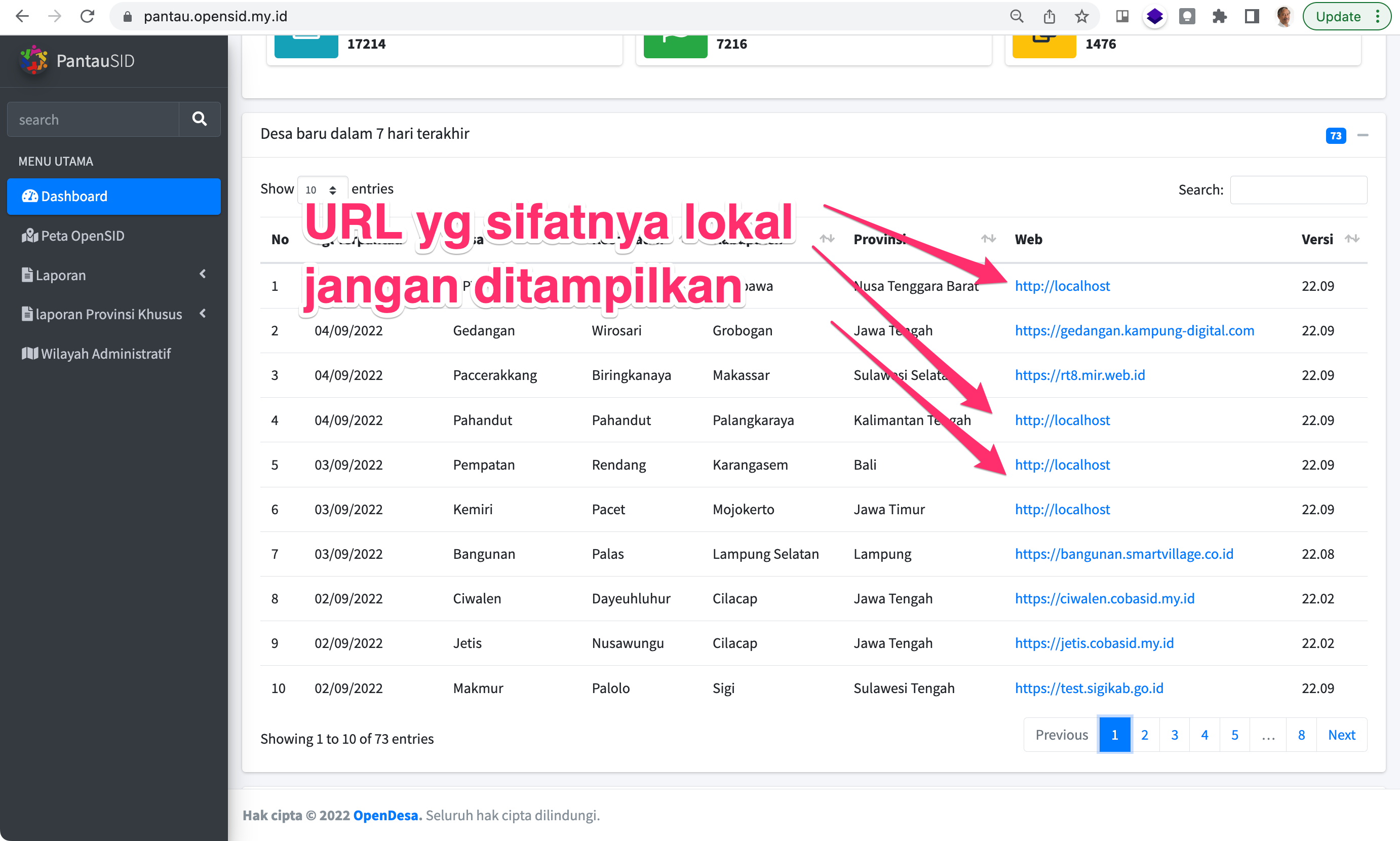1400x841 pixels.
Task: Open the gedangan.kampung-digital.com link
Action: (x=1134, y=330)
